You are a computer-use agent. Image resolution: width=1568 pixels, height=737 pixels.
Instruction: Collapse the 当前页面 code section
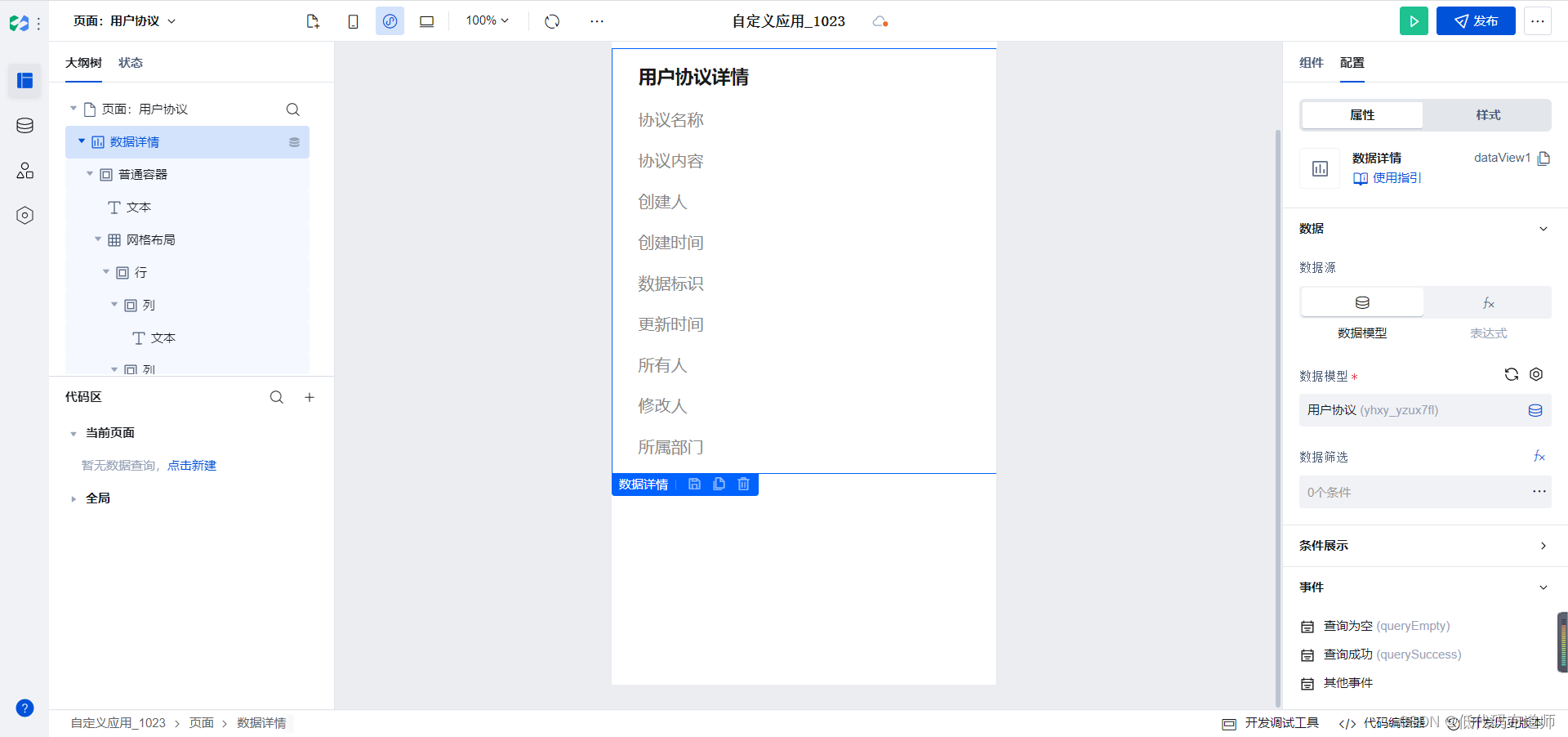click(x=73, y=434)
